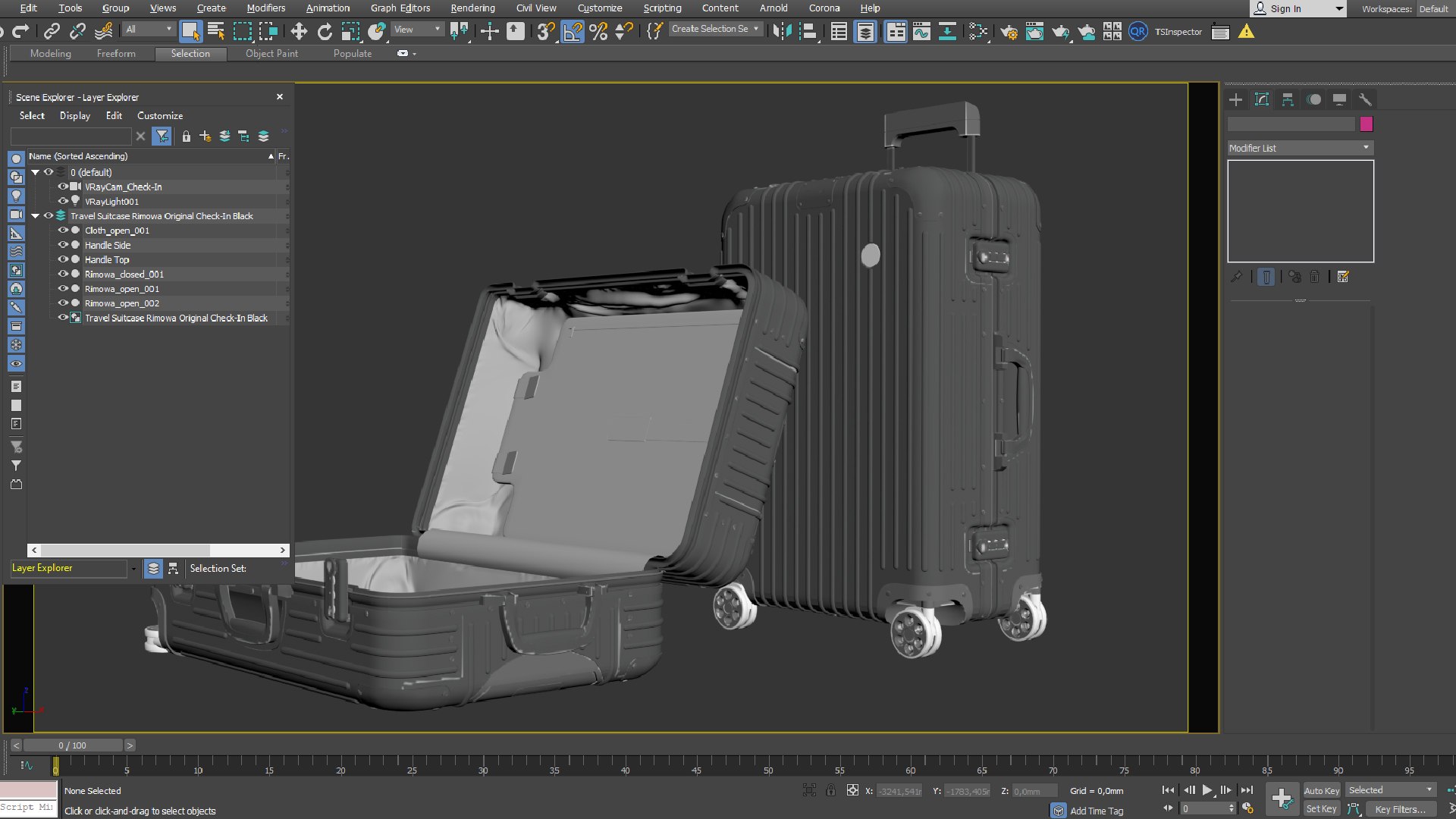The height and width of the screenshot is (819, 1456).
Task: Open the Create Selection Set dropdown
Action: coord(715,29)
